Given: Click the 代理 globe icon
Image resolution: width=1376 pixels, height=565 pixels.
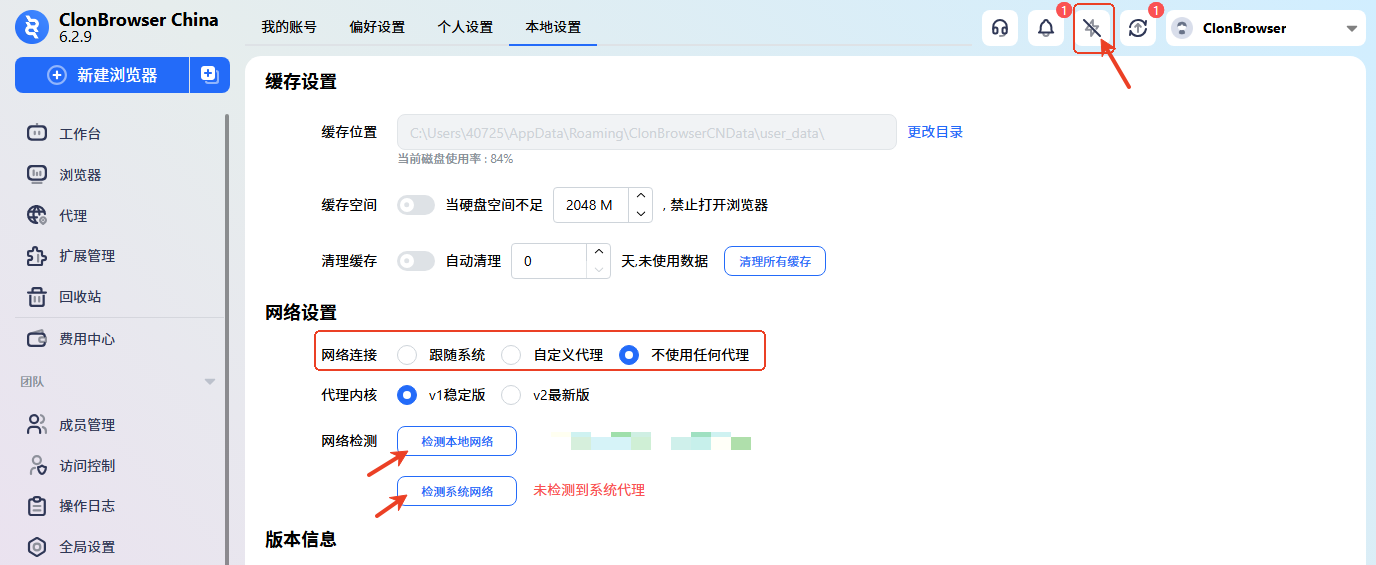Looking at the screenshot, I should pyautogui.click(x=37, y=215).
